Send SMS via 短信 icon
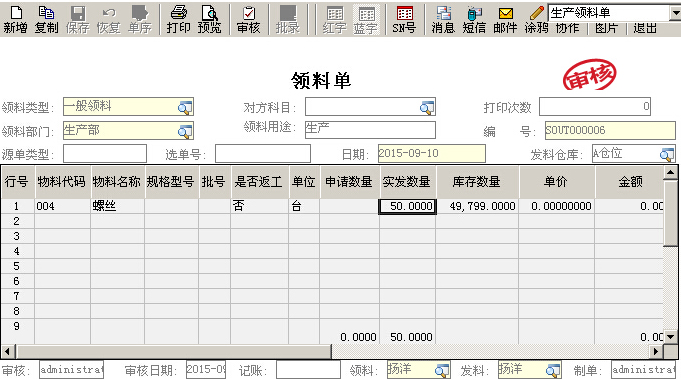The image size is (681, 380). click(474, 20)
